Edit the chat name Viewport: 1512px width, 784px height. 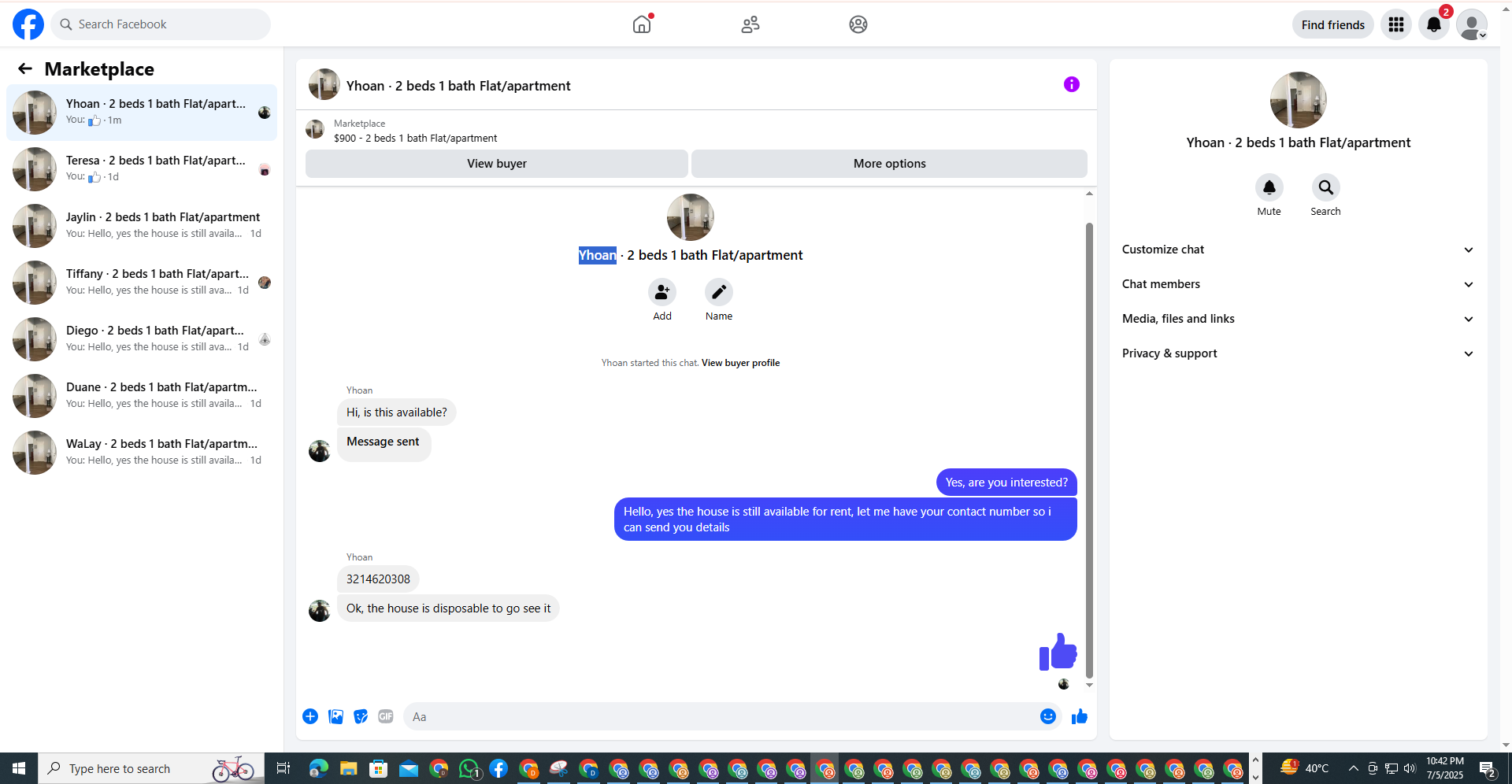pyautogui.click(x=719, y=292)
